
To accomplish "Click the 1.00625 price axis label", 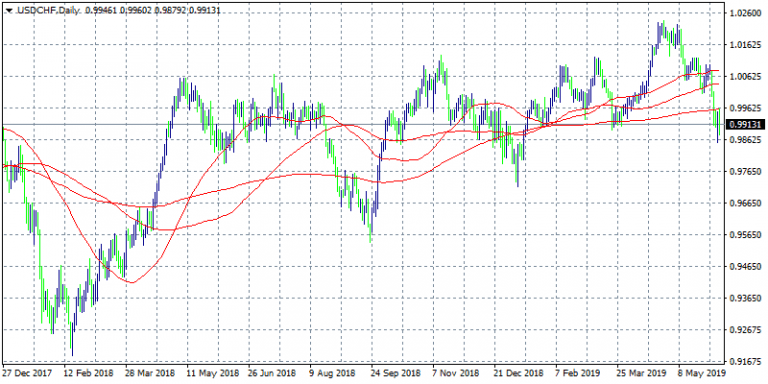I will point(745,76).
